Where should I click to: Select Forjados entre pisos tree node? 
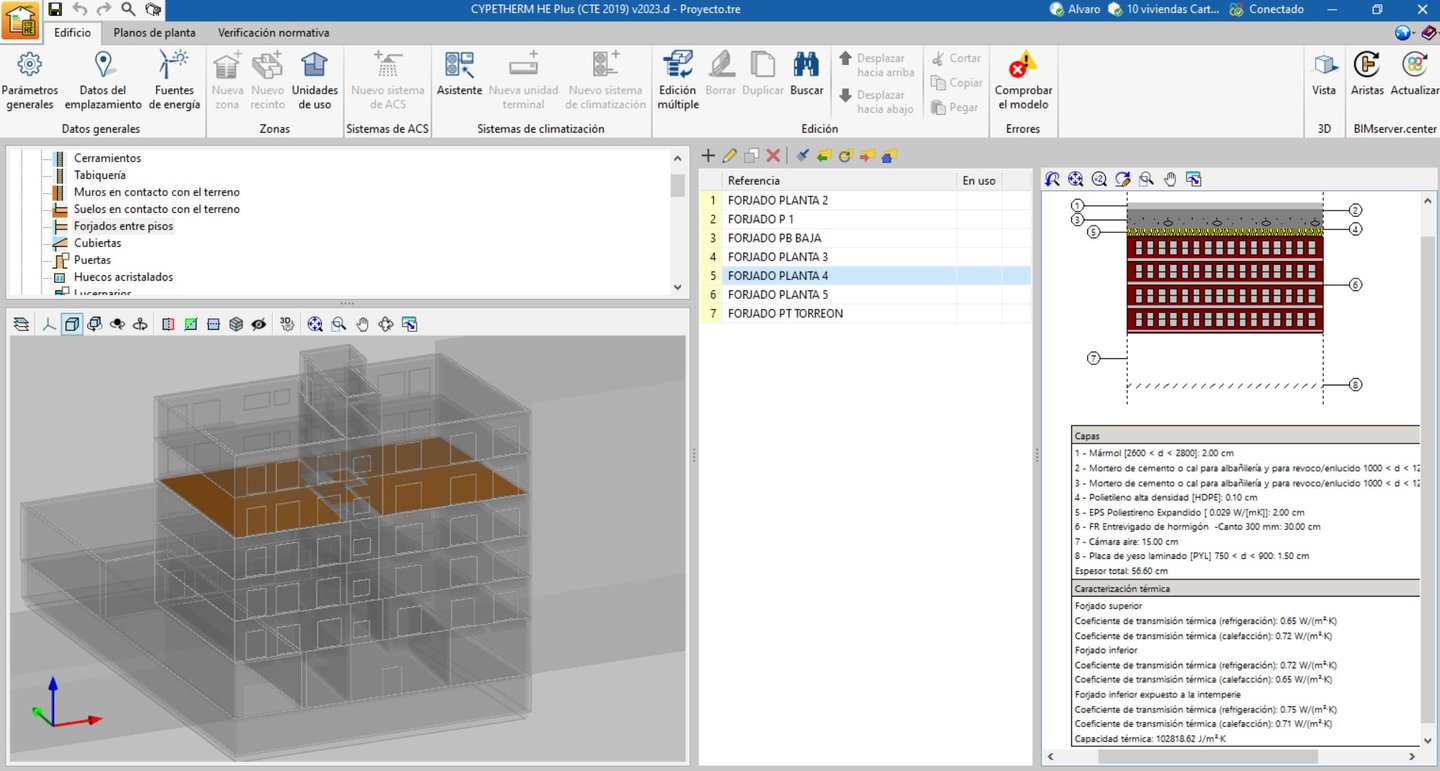point(122,226)
